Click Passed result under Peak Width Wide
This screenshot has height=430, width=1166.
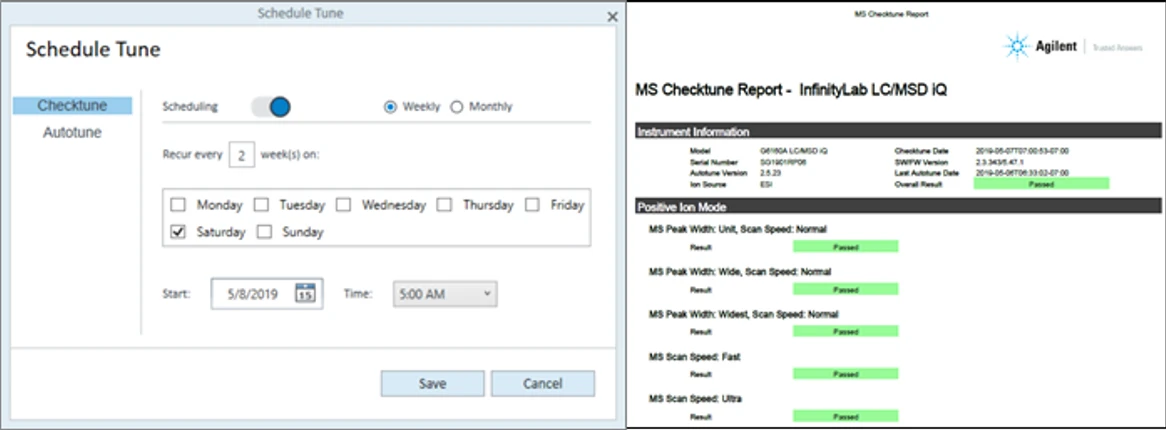coord(845,289)
